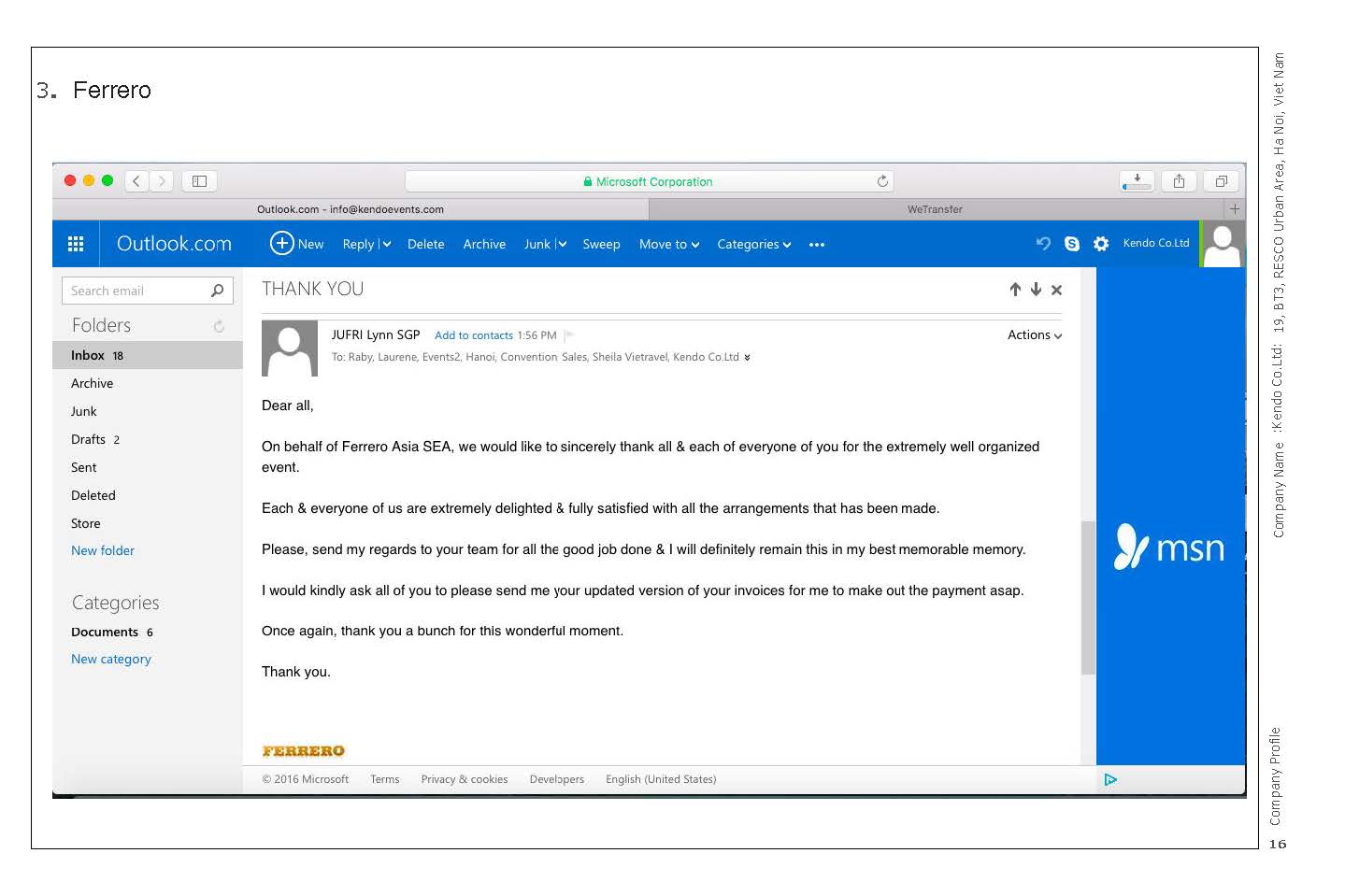This screenshot has width=1345, height=896.
Task: Refresh the Folders list
Action: point(219,326)
